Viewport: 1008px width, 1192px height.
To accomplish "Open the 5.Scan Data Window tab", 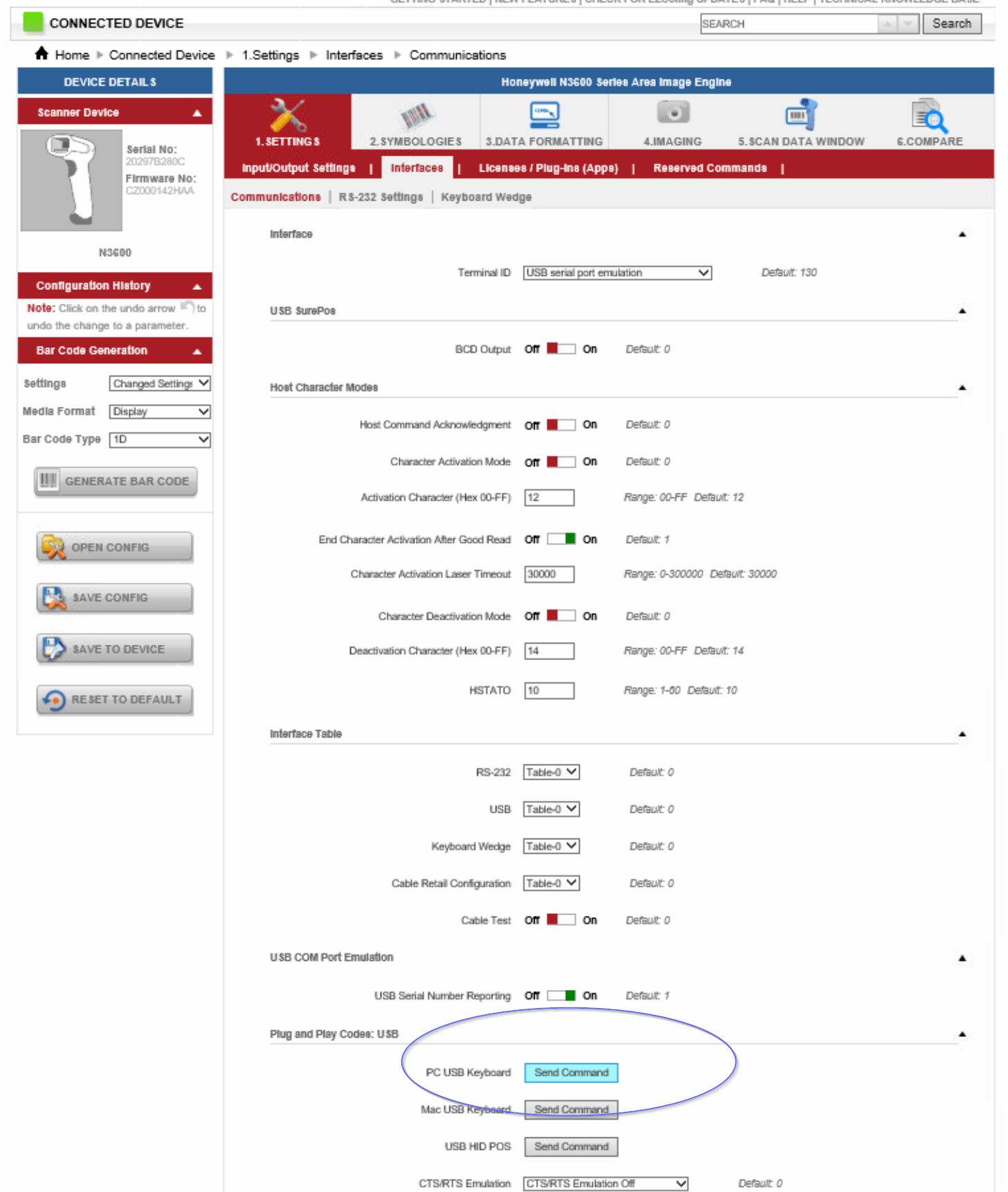I will tap(800, 122).
